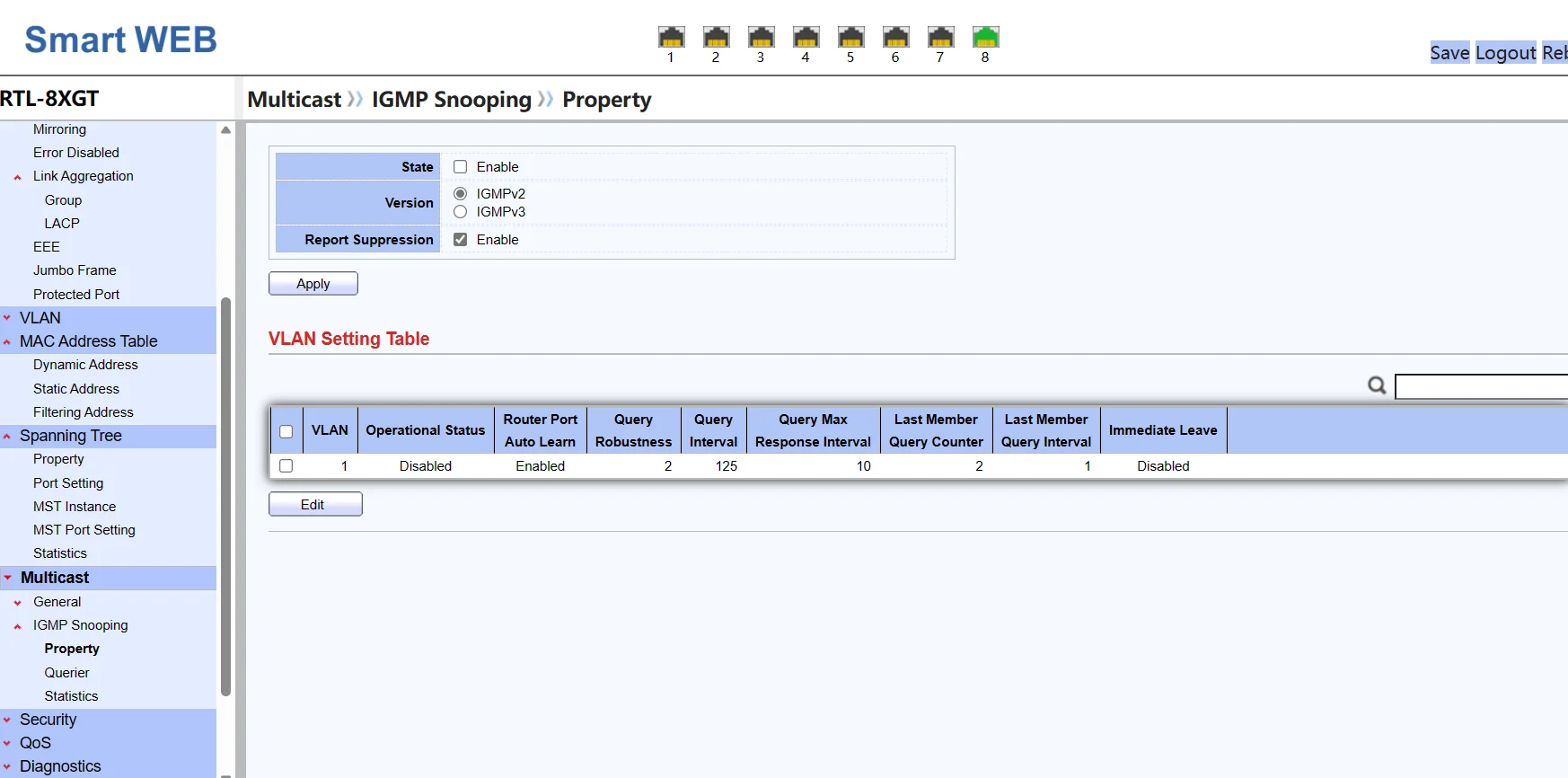Click the port 2 Ethernet icon
Viewport: 1568px width, 778px height.
tap(716, 37)
